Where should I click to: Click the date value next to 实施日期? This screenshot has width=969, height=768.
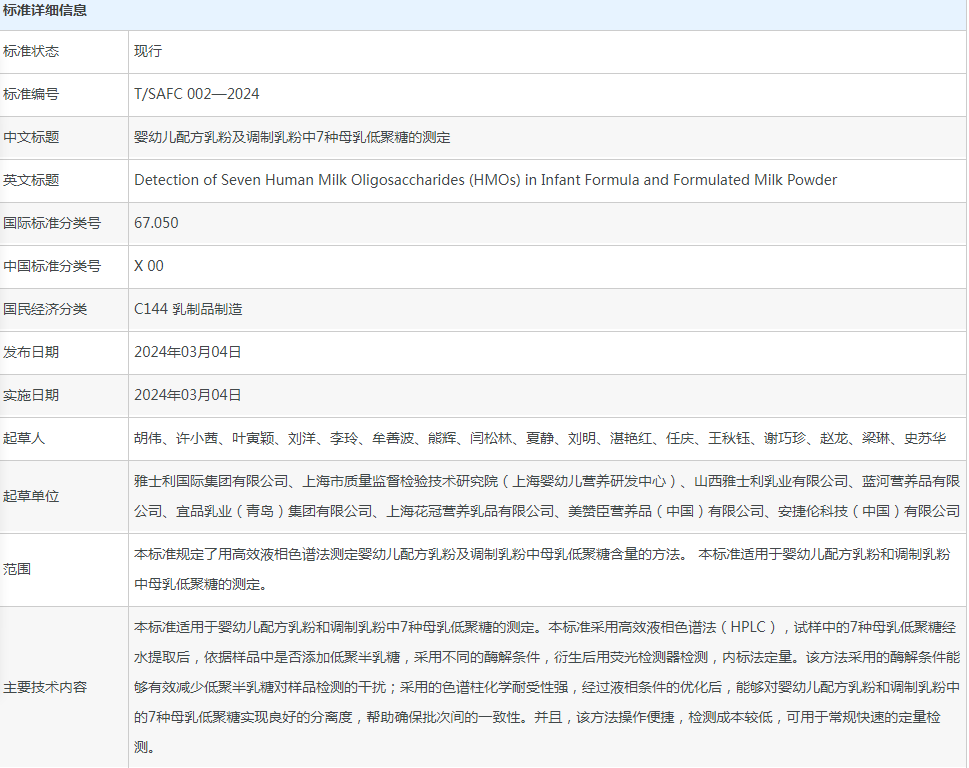[188, 395]
